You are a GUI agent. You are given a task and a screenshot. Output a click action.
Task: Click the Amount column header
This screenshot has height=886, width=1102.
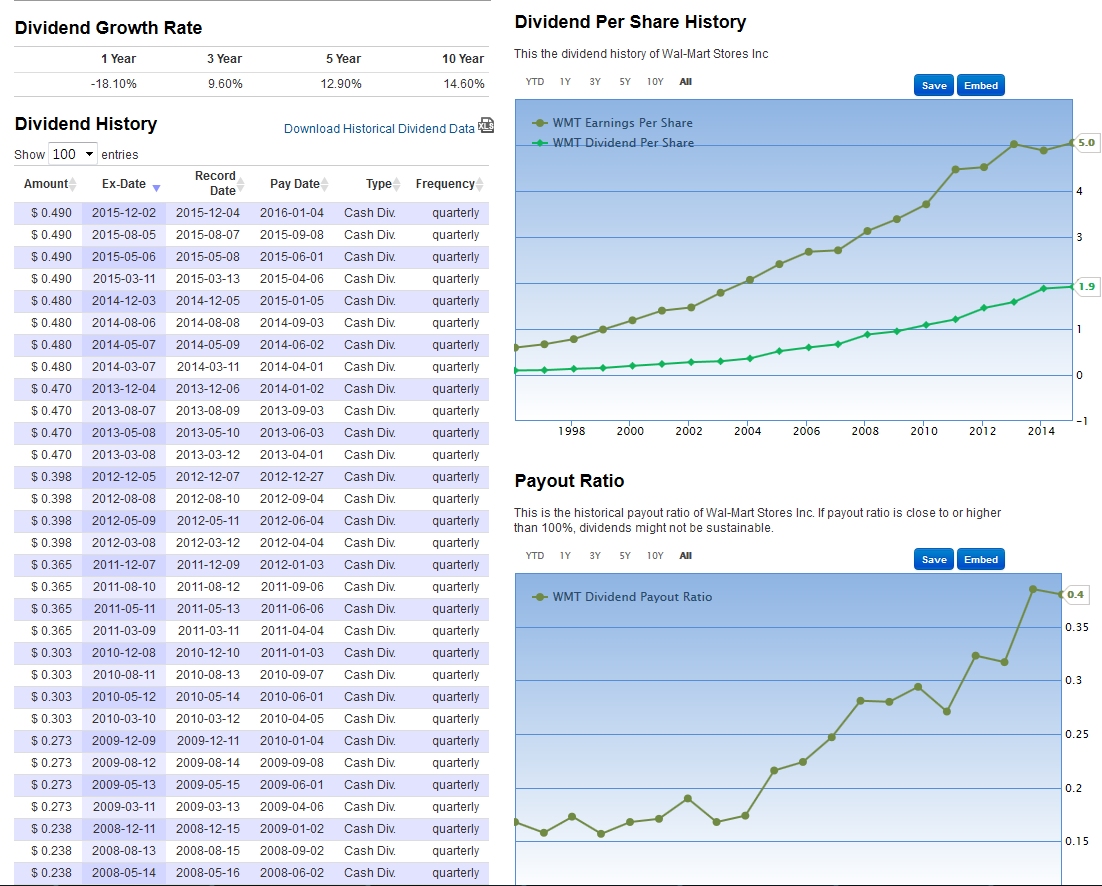click(x=46, y=184)
